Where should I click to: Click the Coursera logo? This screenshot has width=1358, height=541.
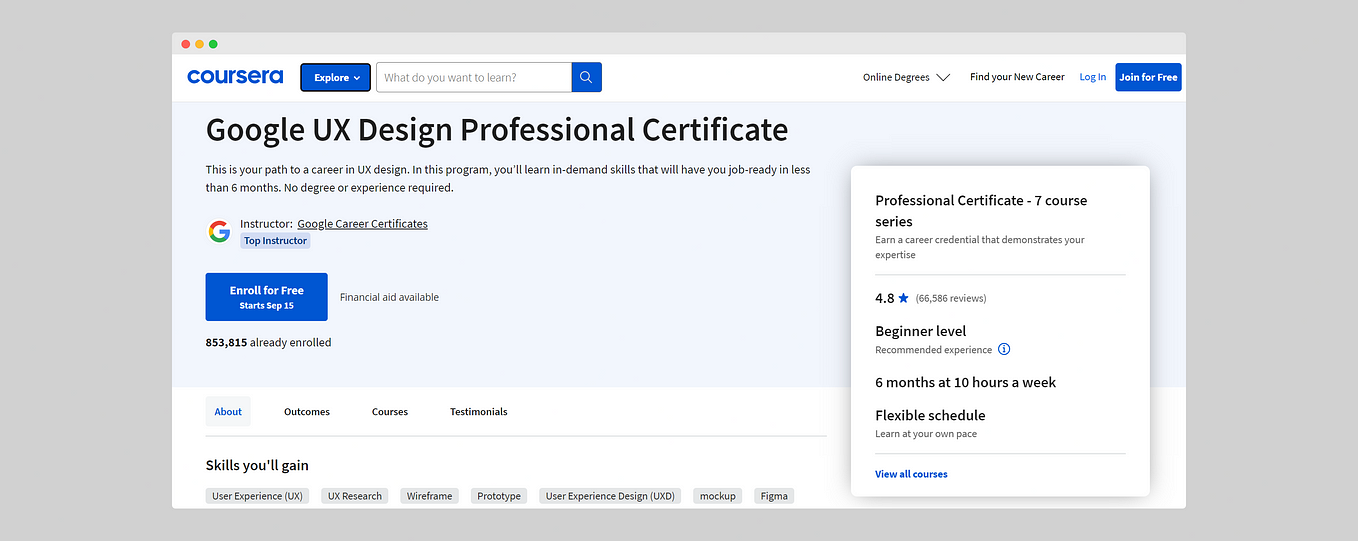pyautogui.click(x=235, y=77)
